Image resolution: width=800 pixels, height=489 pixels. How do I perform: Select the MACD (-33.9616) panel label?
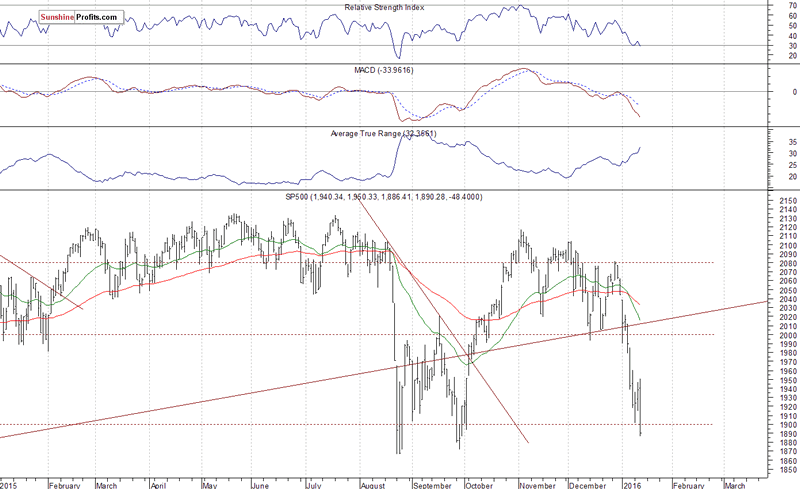[384, 70]
